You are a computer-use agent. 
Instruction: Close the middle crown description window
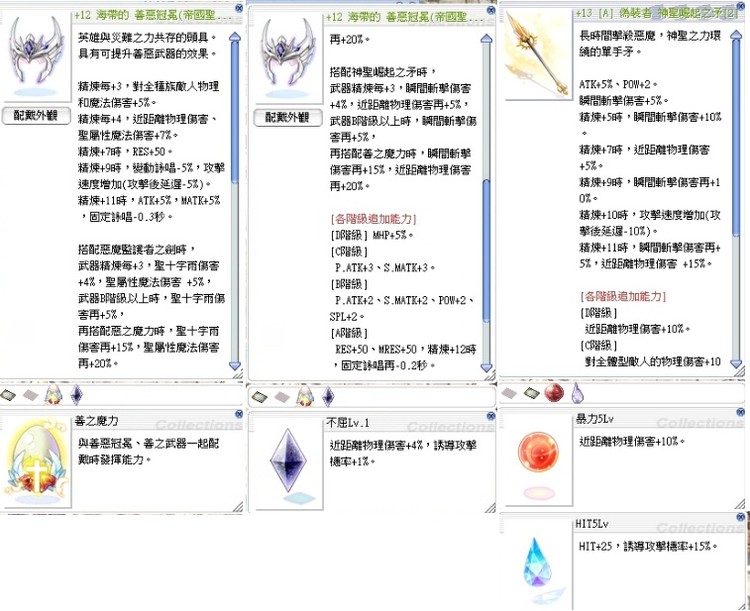point(491,10)
